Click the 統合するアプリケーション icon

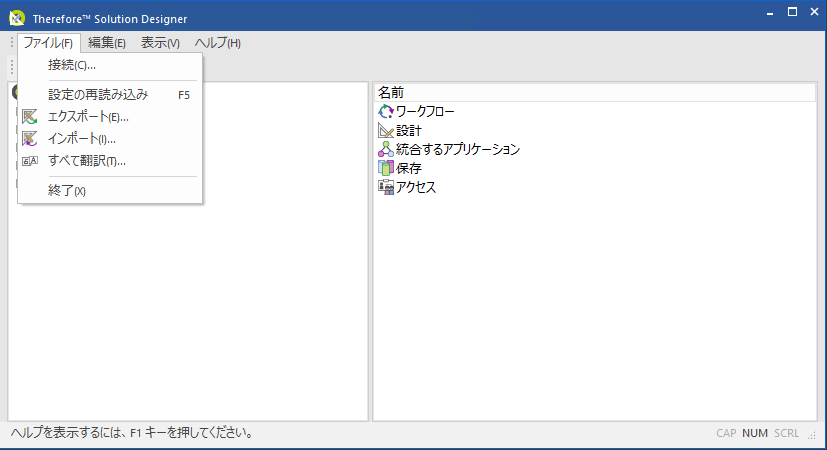pyautogui.click(x=386, y=149)
